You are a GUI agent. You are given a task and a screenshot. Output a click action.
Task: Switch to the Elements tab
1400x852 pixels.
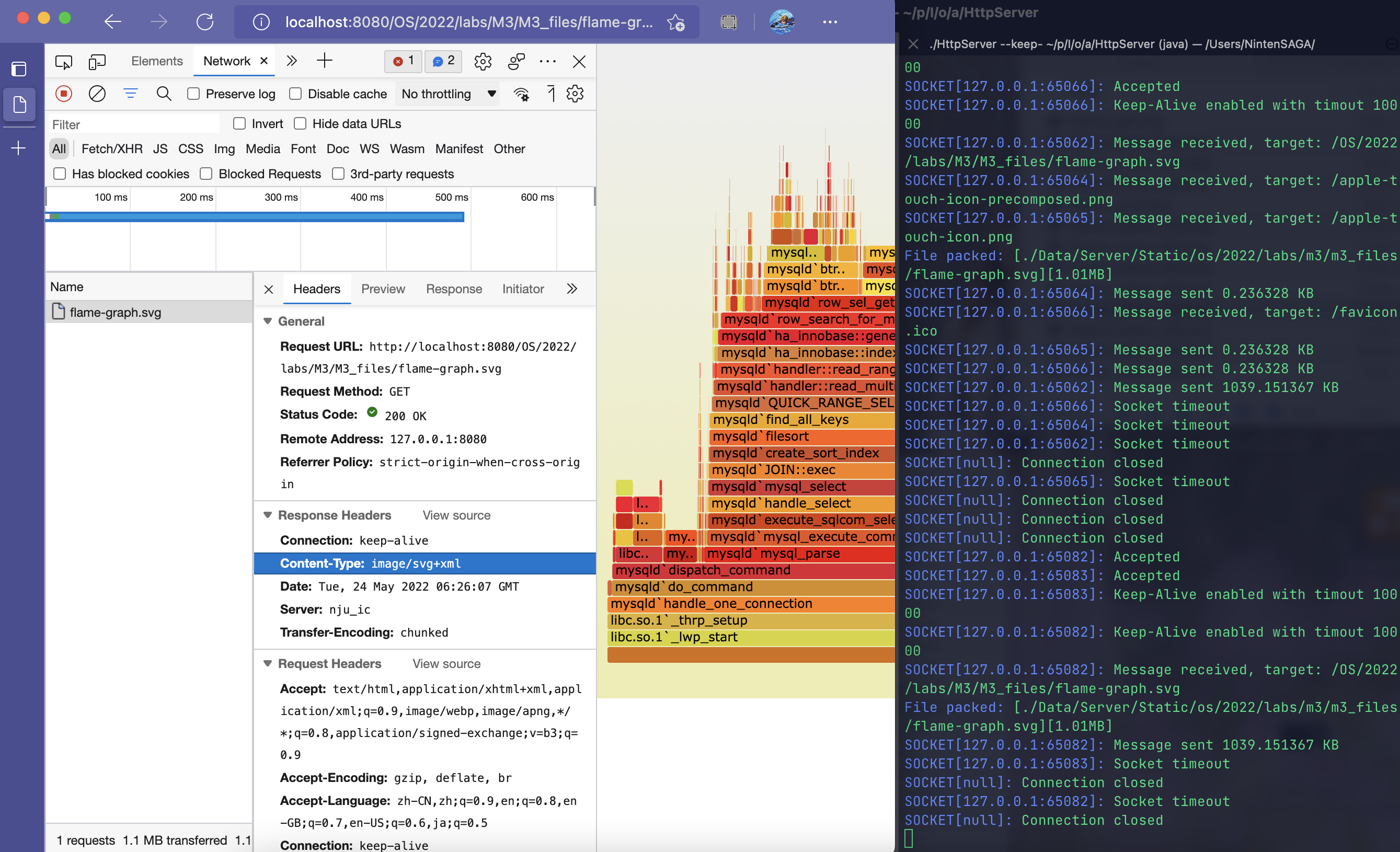point(157,61)
